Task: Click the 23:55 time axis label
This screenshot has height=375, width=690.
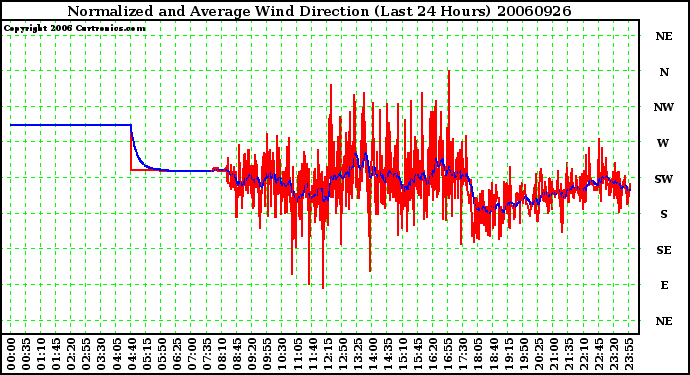Action: (x=629, y=354)
